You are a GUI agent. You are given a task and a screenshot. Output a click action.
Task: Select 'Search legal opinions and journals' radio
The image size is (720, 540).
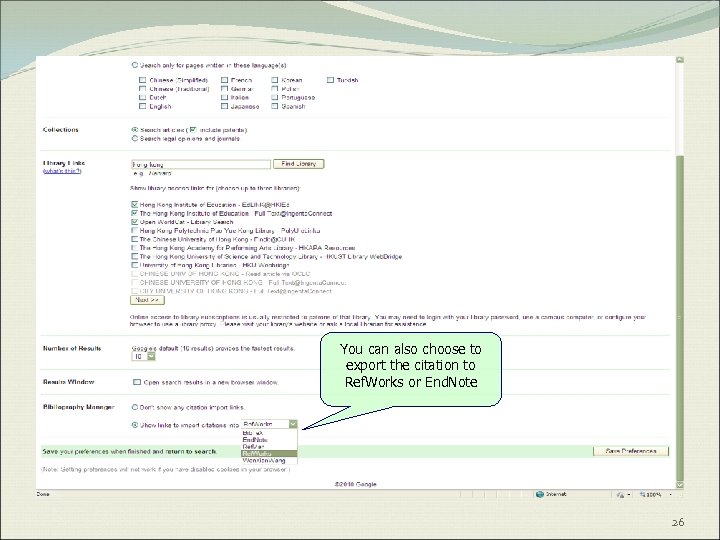tap(135, 138)
